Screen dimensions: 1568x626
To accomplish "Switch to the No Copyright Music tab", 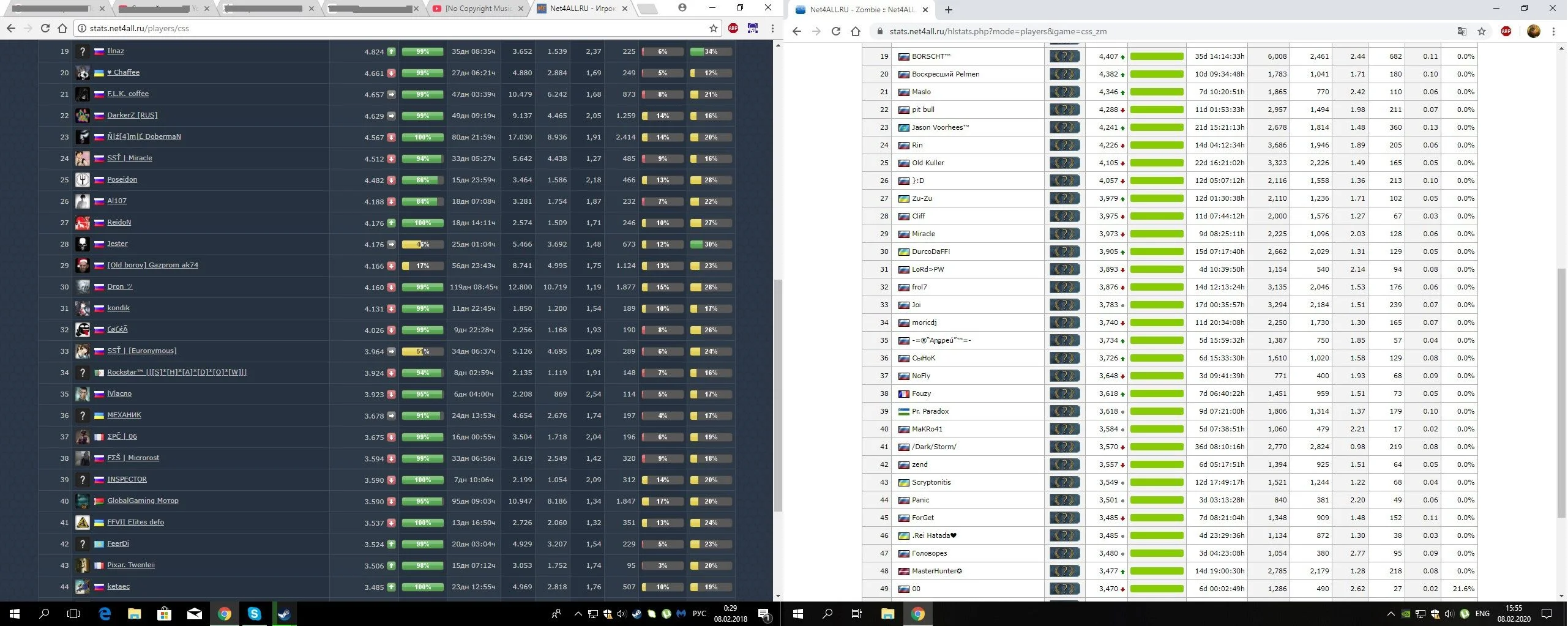I will (477, 9).
